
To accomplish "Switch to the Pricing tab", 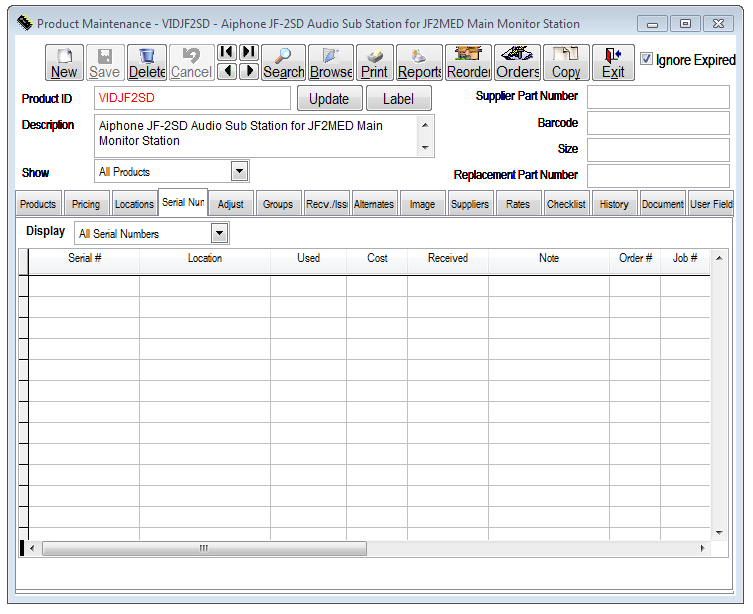I will click(x=86, y=204).
